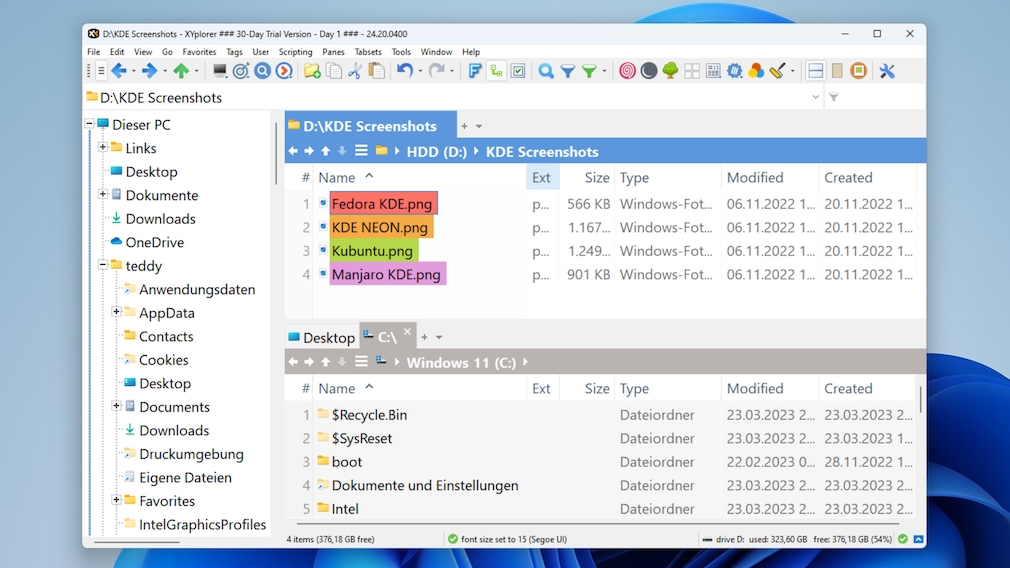This screenshot has width=1010, height=568.
Task: Click the blue Undo arrow
Action: tap(405, 71)
